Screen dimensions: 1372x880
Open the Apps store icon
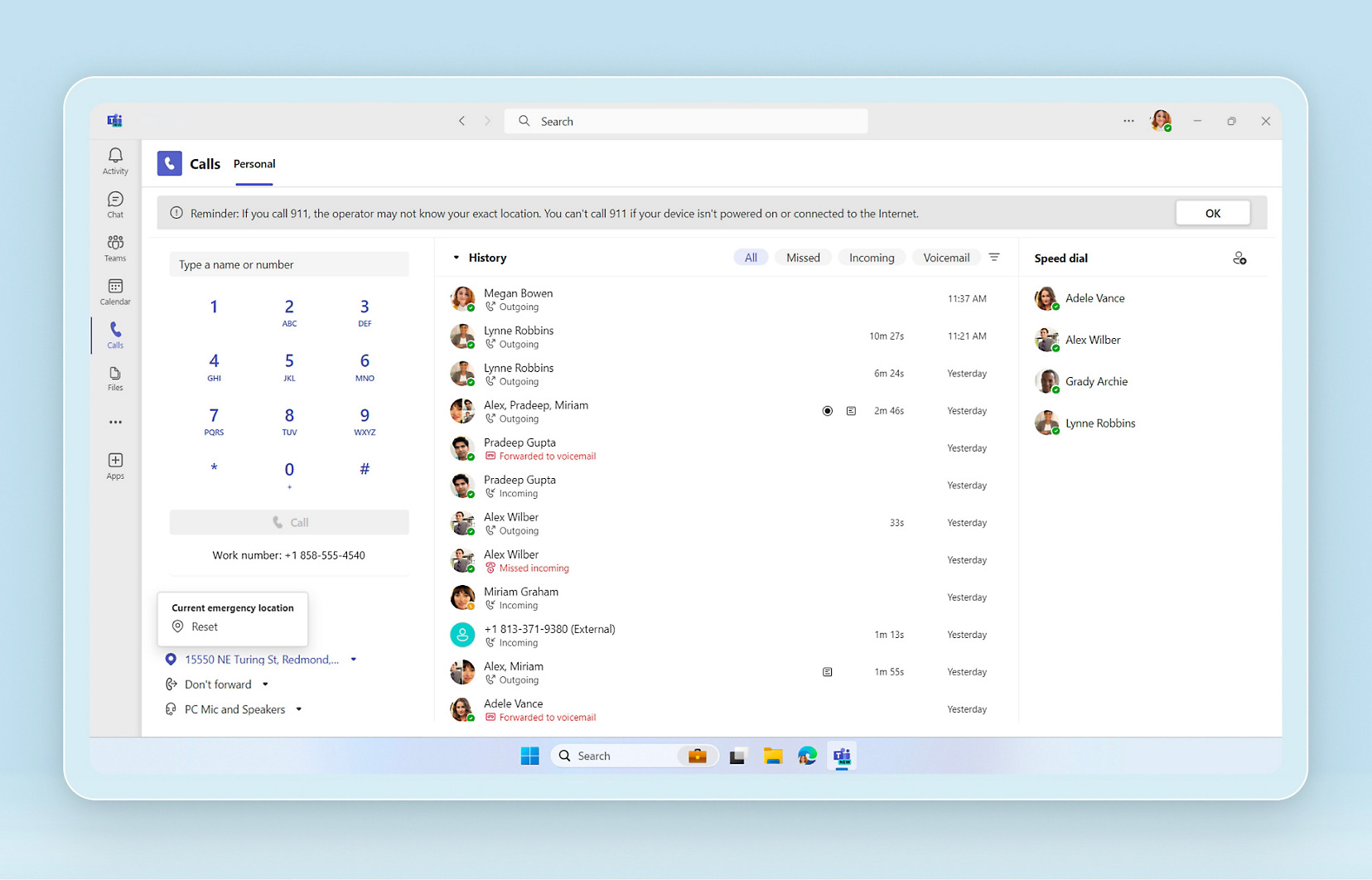tap(115, 466)
